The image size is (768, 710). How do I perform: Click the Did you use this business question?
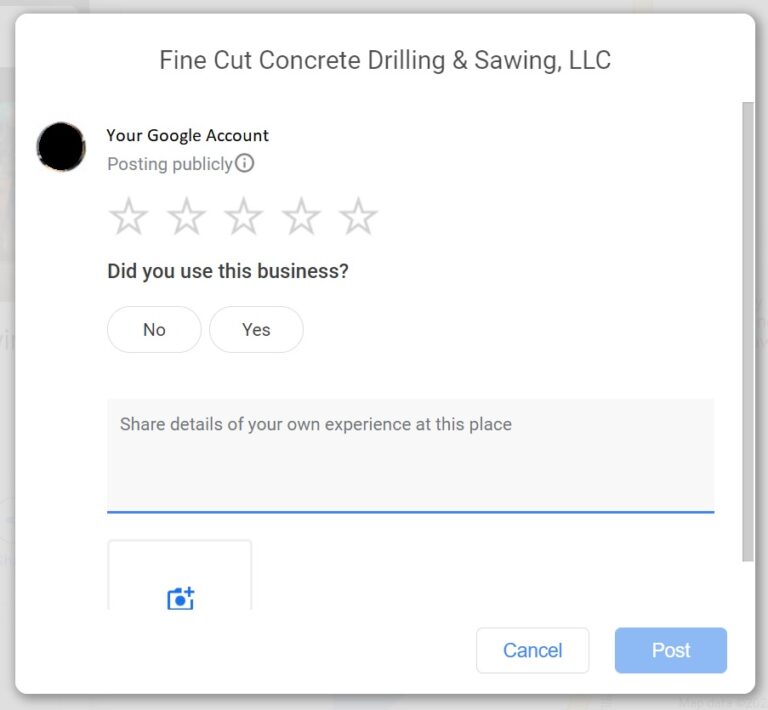pyautogui.click(x=228, y=272)
